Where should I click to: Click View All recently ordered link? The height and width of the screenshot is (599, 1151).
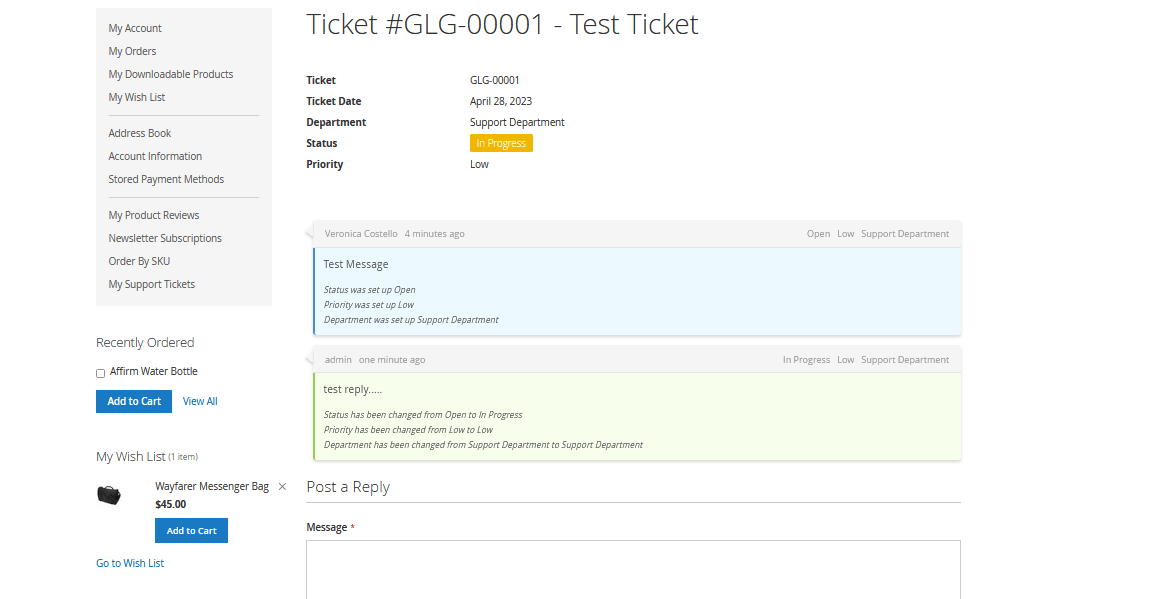coord(200,401)
